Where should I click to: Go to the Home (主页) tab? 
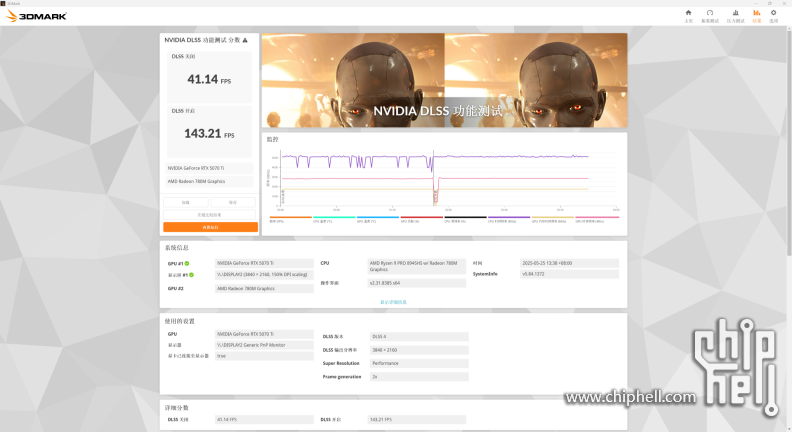688,16
